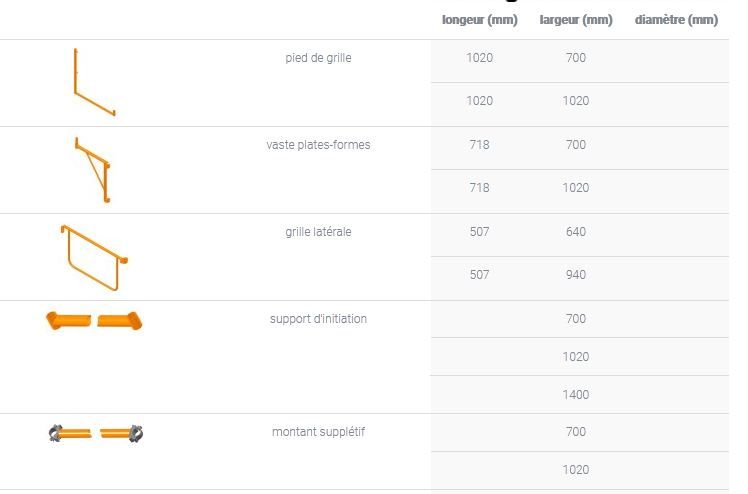Screen dimensions: 748x494
Task: Click the right support d'initiation piece image
Action: (x=120, y=320)
